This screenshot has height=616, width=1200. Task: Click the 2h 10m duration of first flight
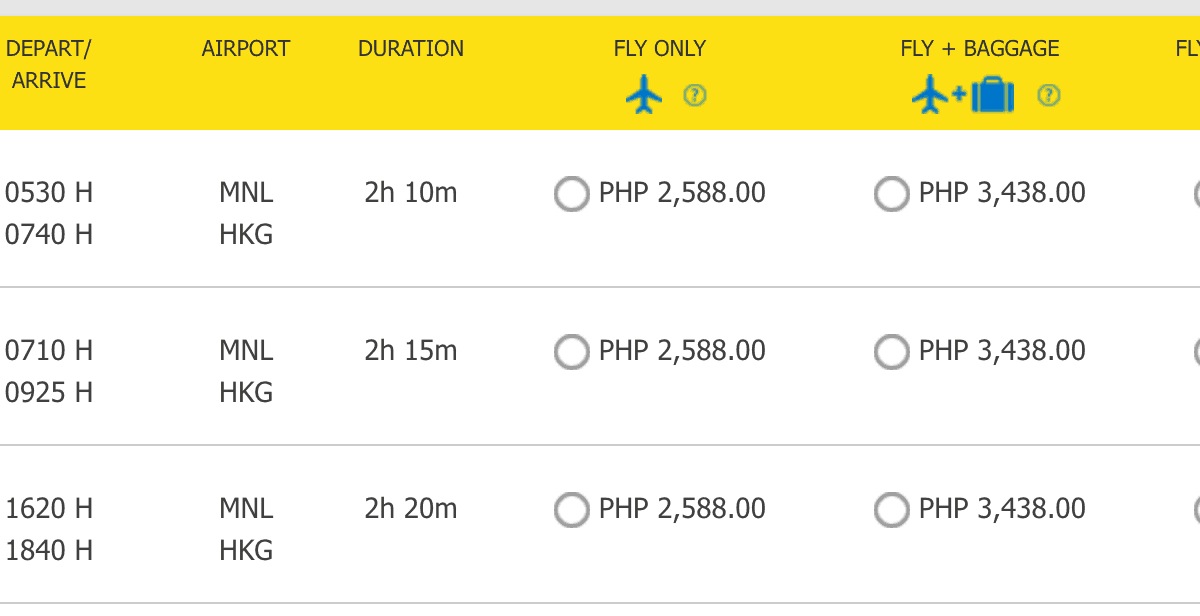click(x=411, y=192)
